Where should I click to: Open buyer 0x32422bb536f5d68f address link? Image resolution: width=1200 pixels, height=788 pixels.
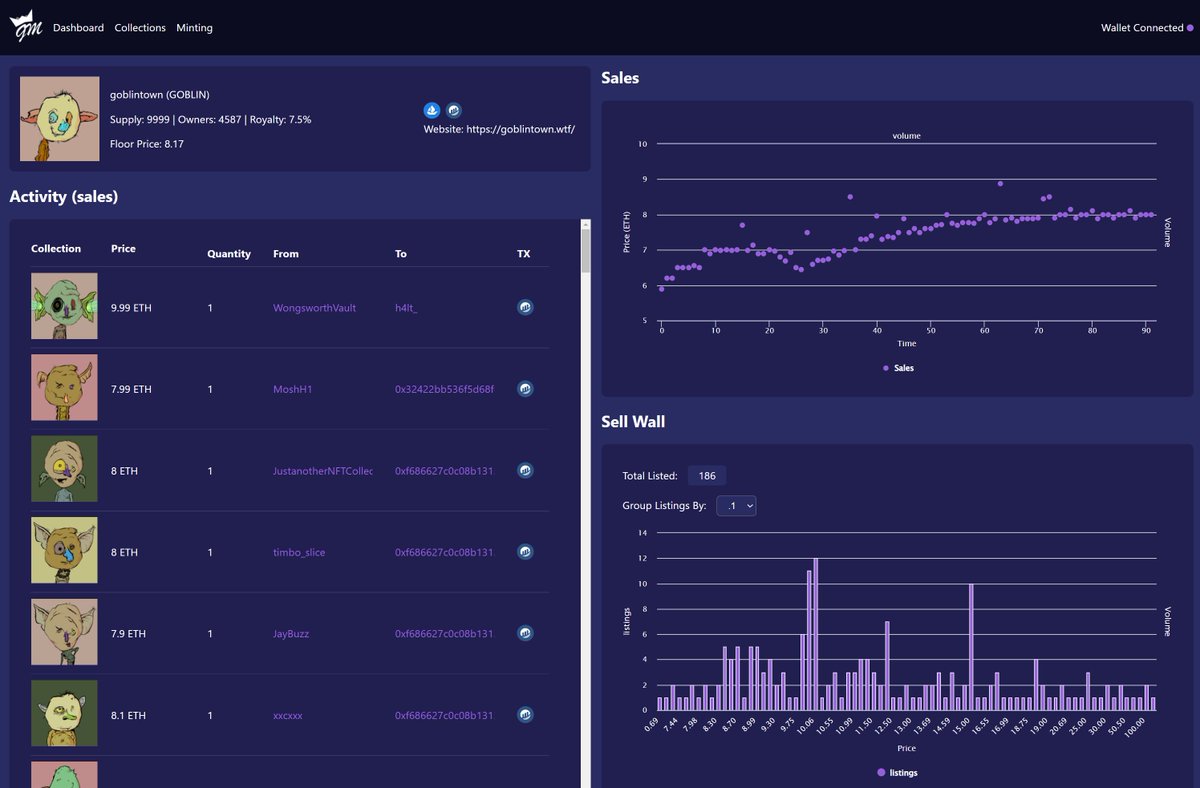(x=444, y=389)
